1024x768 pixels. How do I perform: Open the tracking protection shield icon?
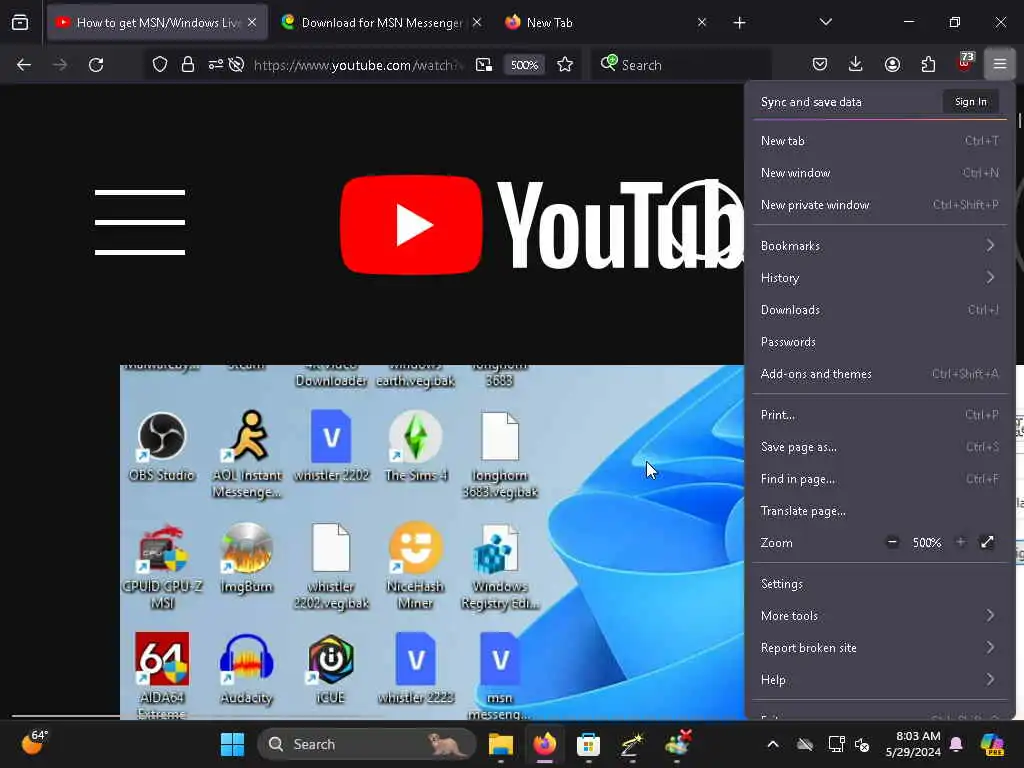pos(160,65)
